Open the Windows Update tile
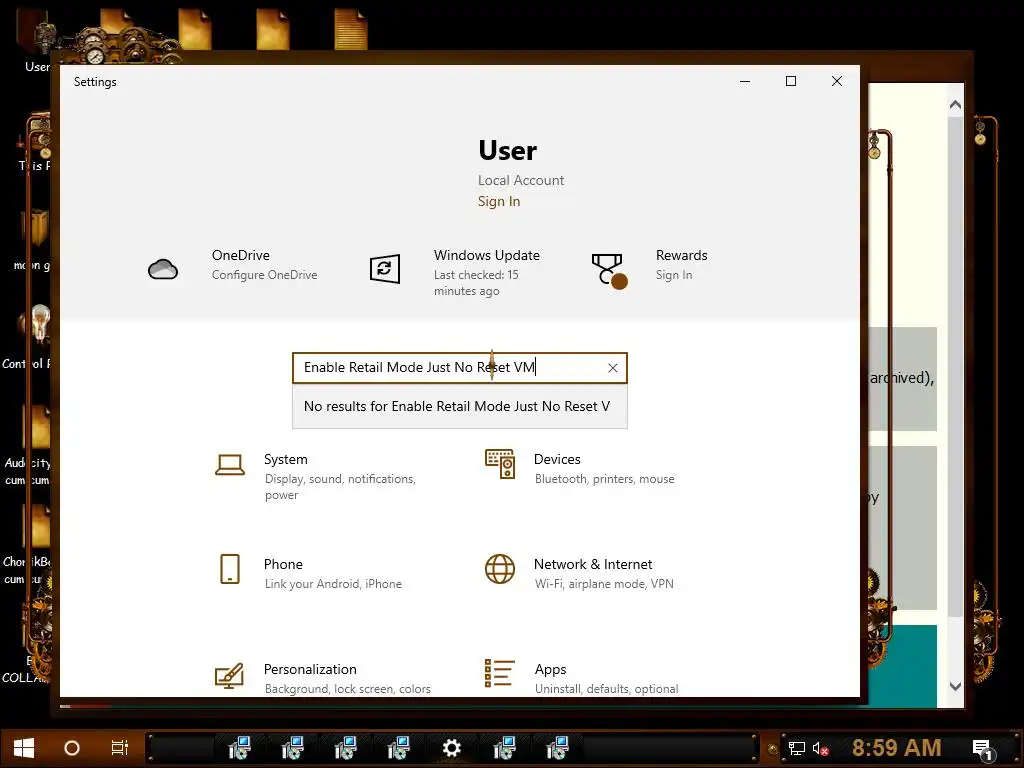 [x=460, y=272]
